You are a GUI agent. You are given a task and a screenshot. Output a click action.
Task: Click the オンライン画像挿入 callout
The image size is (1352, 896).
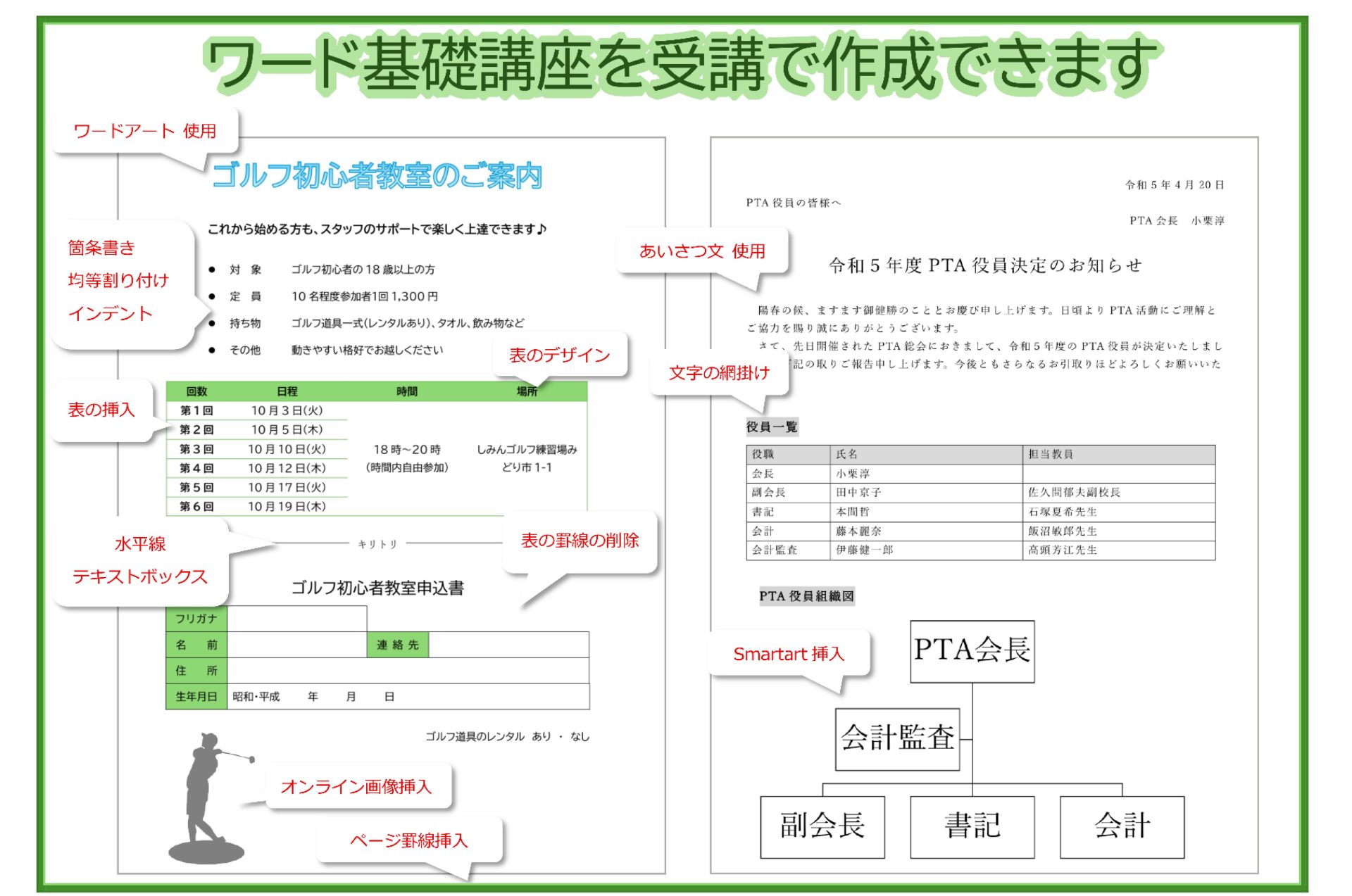coord(356,786)
